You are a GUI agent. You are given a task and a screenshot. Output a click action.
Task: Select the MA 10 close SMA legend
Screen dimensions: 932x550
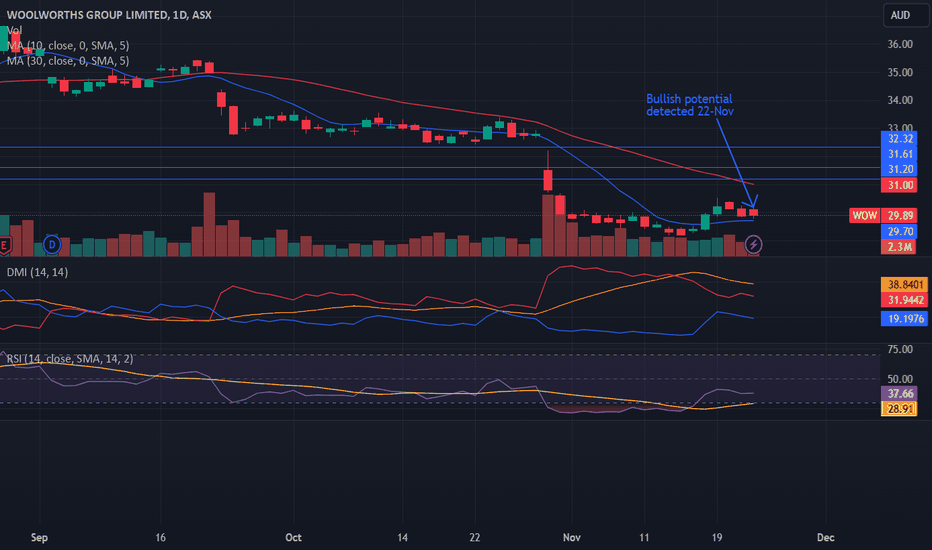(68, 45)
